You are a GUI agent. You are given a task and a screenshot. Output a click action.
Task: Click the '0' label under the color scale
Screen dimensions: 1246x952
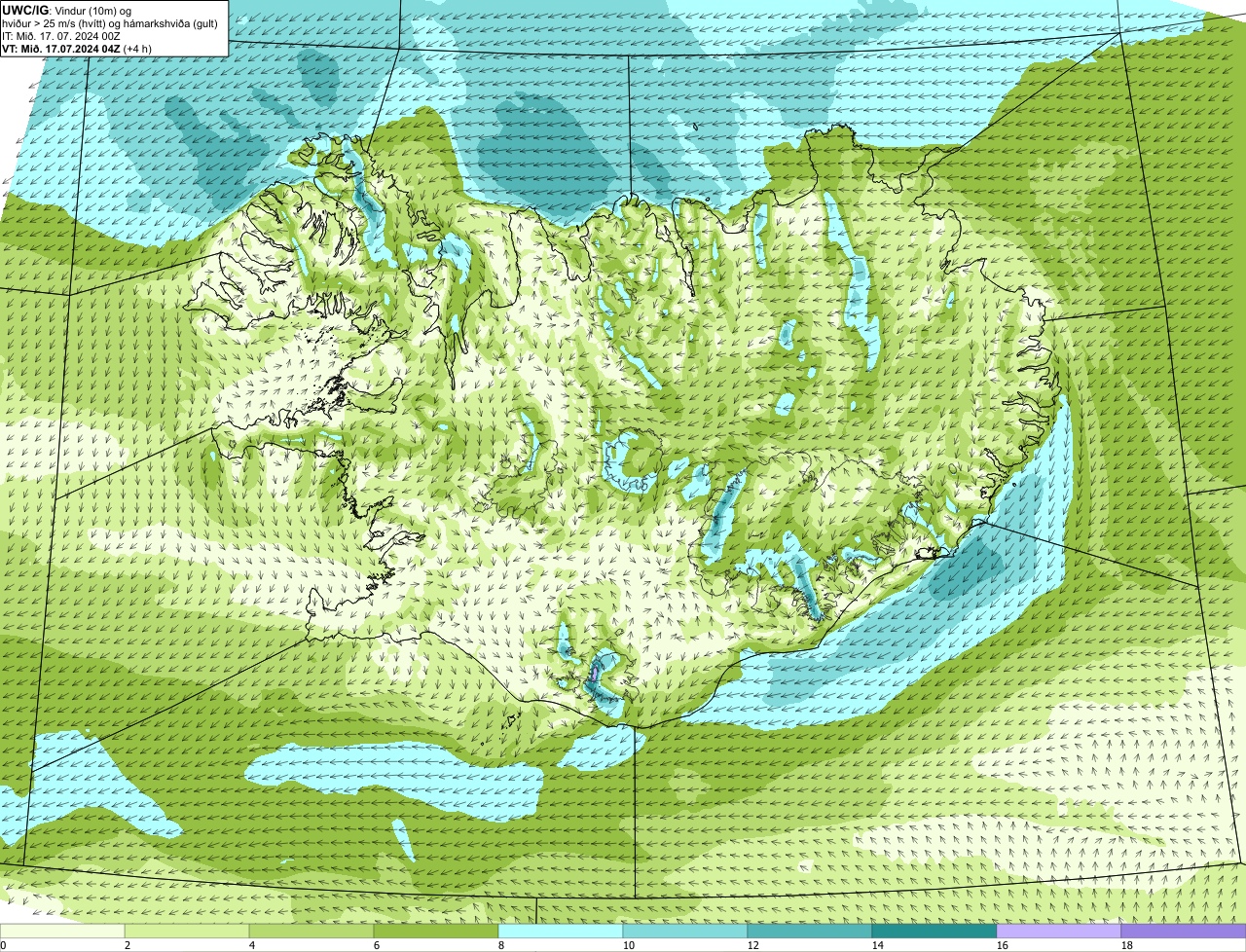pos(3,945)
